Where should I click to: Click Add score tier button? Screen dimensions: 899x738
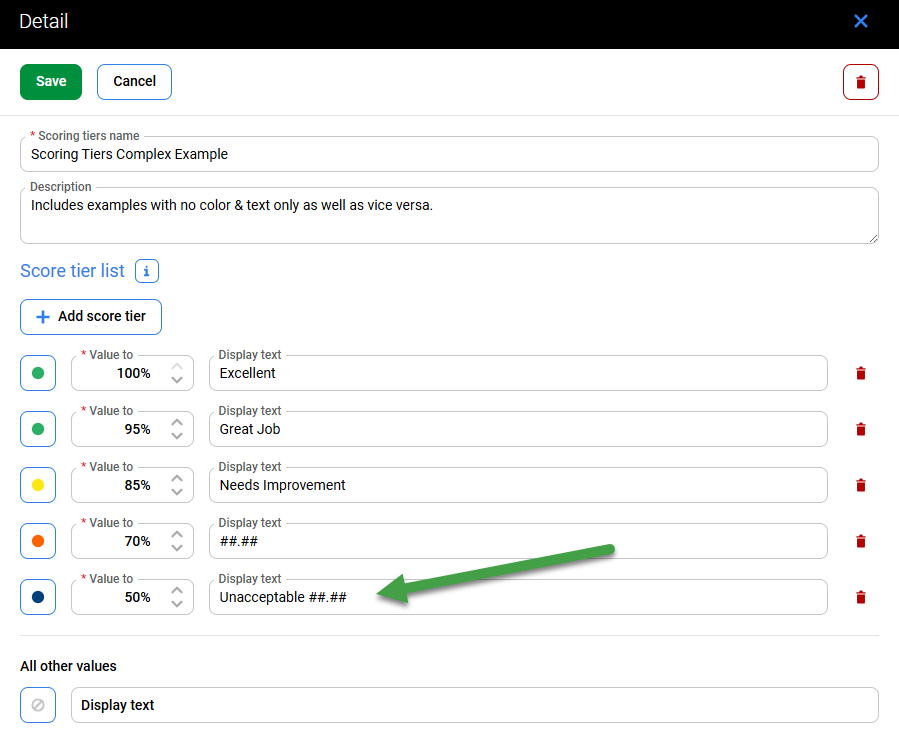(x=91, y=316)
